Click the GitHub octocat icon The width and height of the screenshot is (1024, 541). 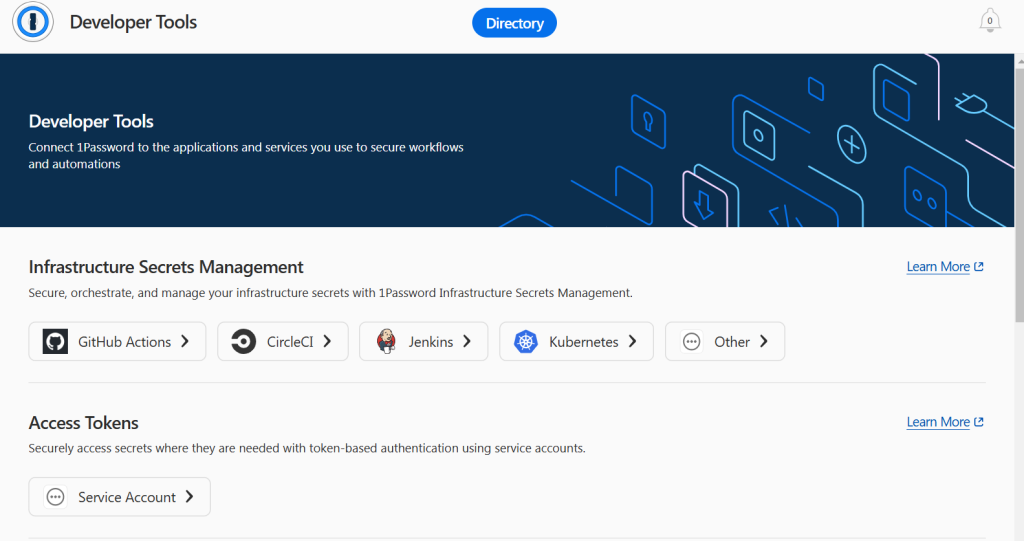(x=55, y=342)
